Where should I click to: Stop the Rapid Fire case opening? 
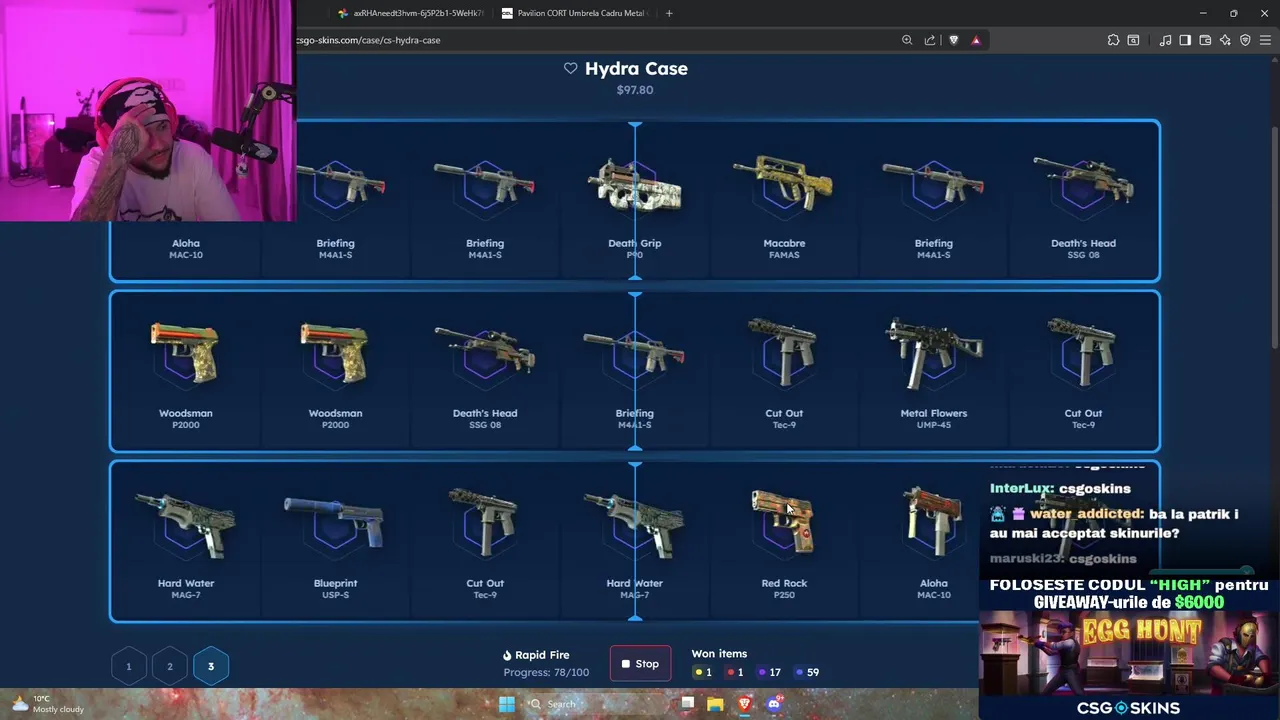coord(640,663)
